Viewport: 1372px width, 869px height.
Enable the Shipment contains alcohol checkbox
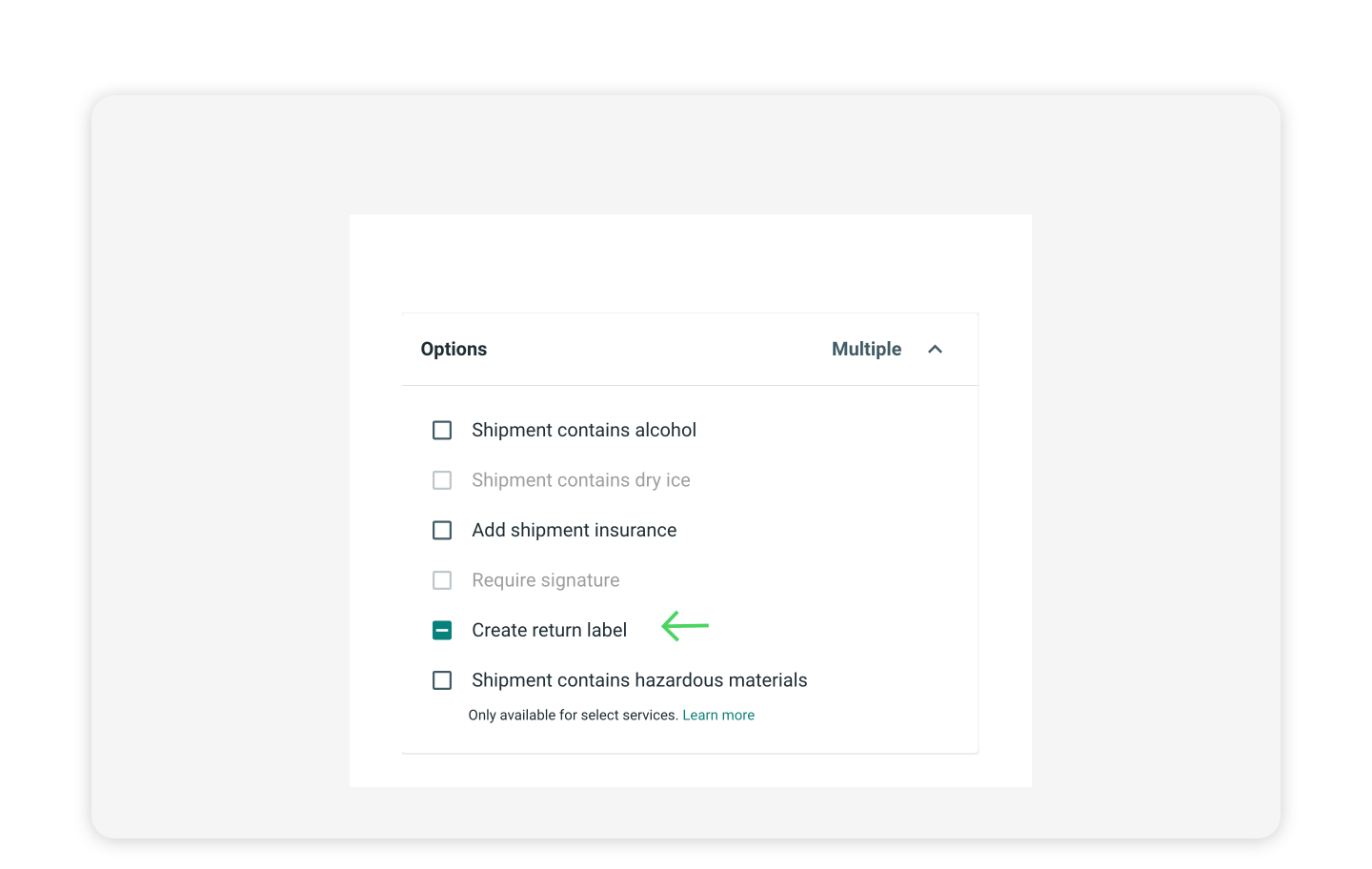(x=442, y=431)
